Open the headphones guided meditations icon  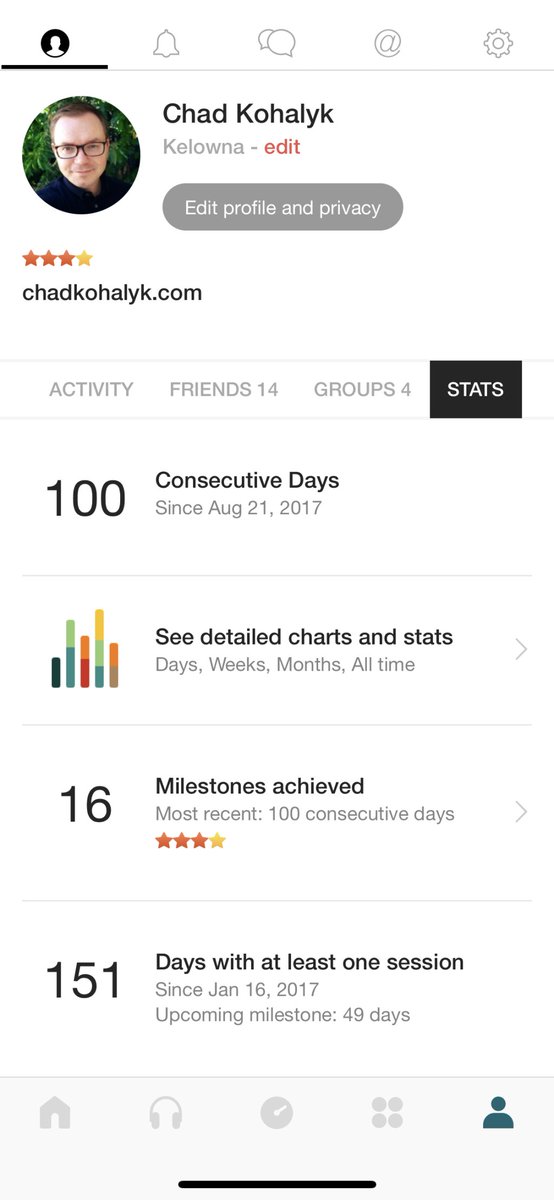pyautogui.click(x=166, y=1113)
